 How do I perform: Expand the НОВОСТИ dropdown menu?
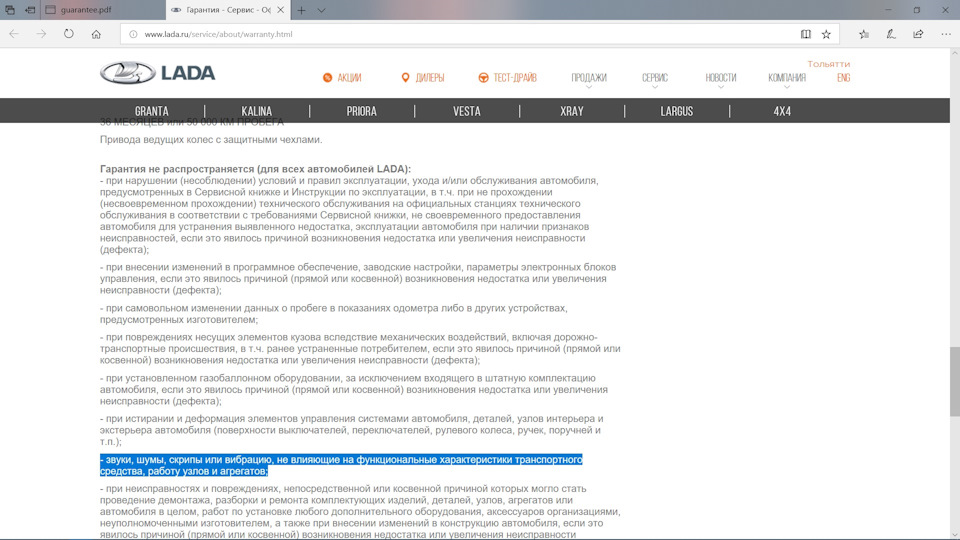[720, 78]
